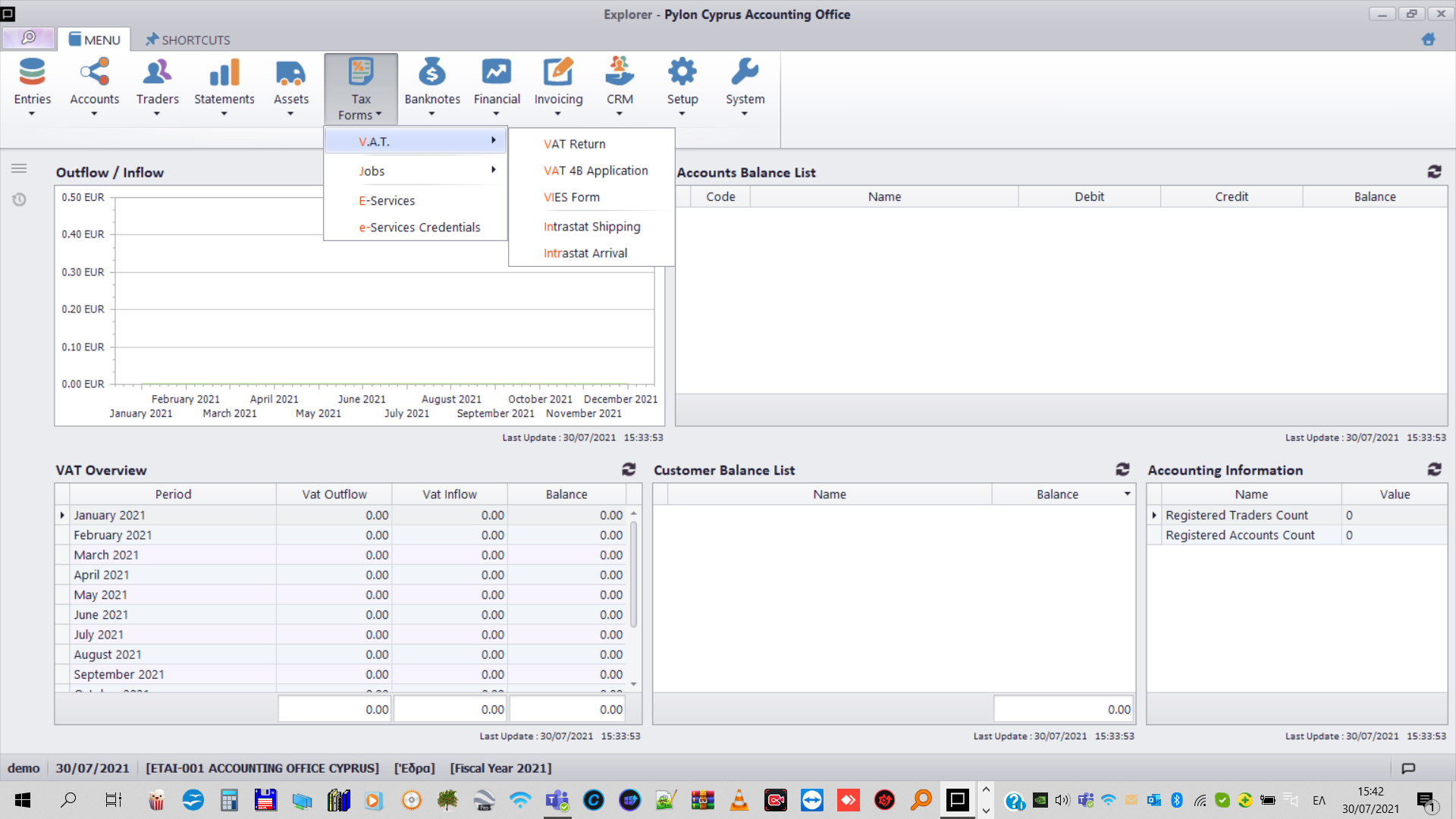Click the Banknotes money bag icon
Viewport: 1456px width, 819px height.
coord(431,73)
